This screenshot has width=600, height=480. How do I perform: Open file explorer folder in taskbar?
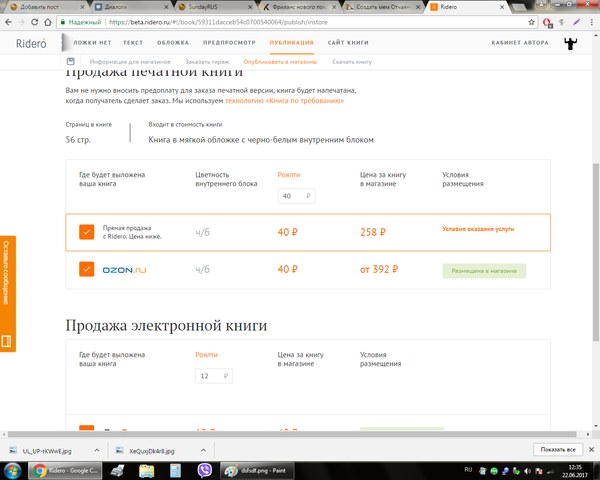tap(147, 471)
